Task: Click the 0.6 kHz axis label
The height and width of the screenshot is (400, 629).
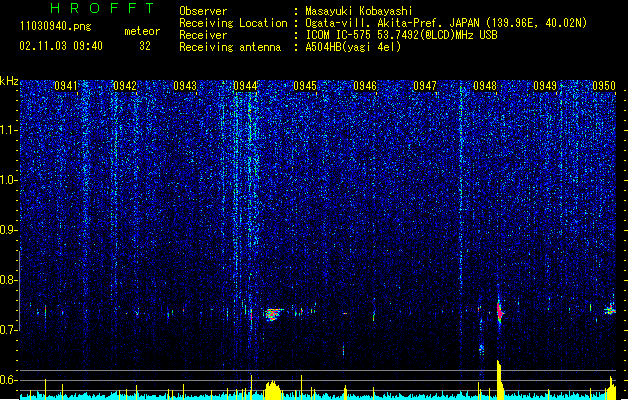Action: [9, 380]
